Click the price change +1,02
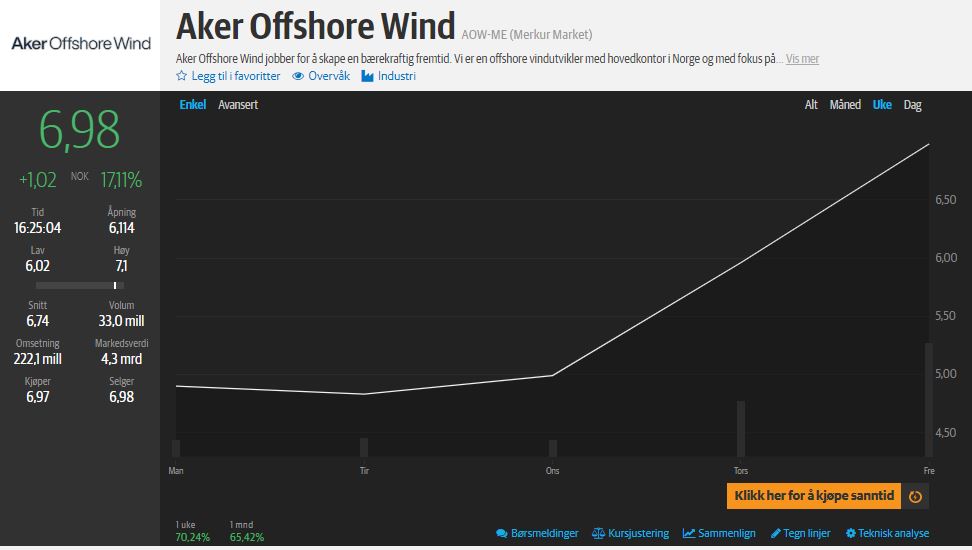 click(x=38, y=180)
